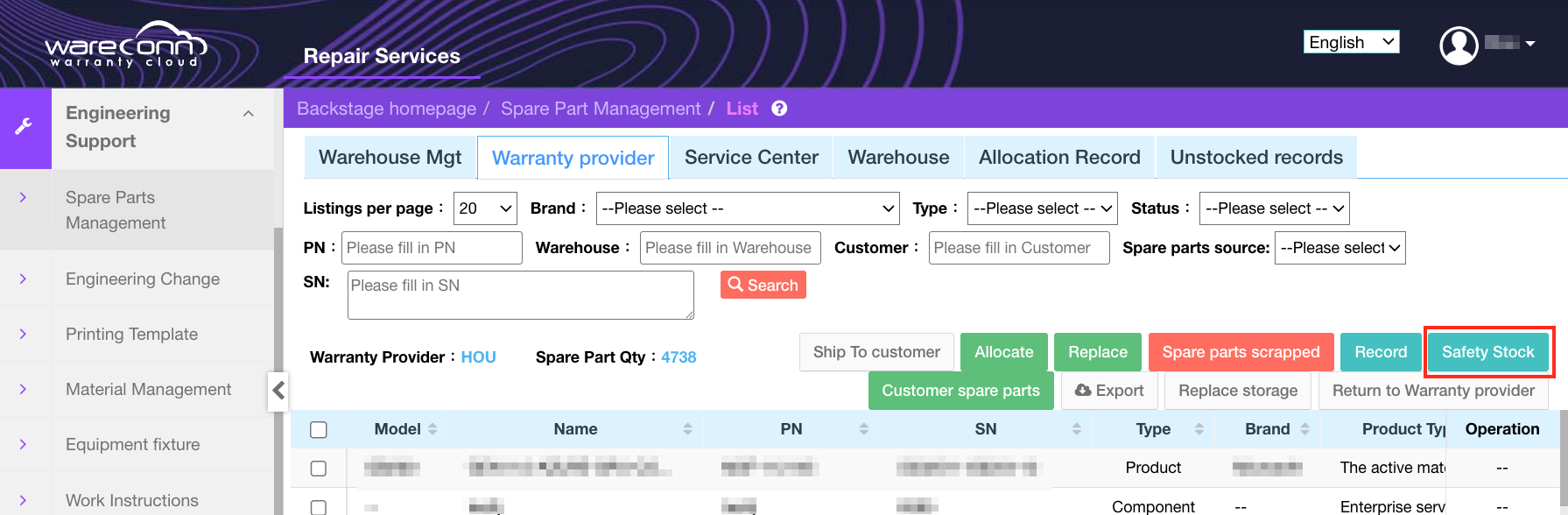
Task: Collapse sidebar with the left arrow handle
Action: click(x=278, y=390)
